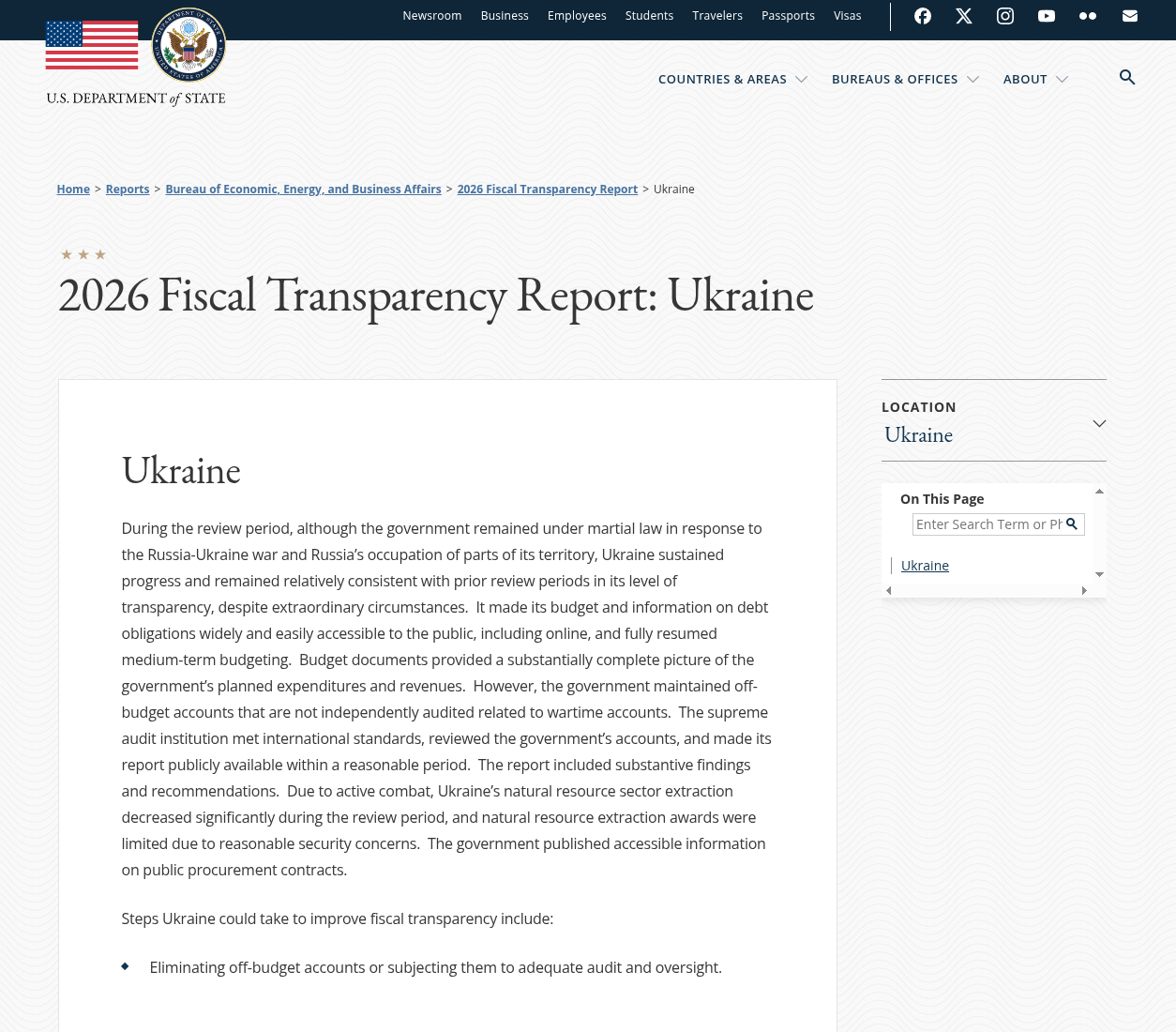
Task: Open the Business link
Action: 505,16
